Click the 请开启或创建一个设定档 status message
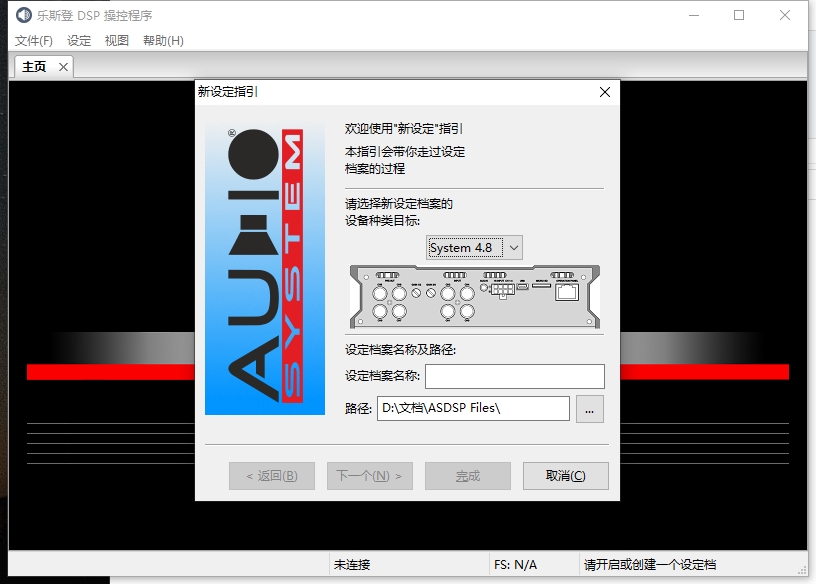 coord(650,565)
